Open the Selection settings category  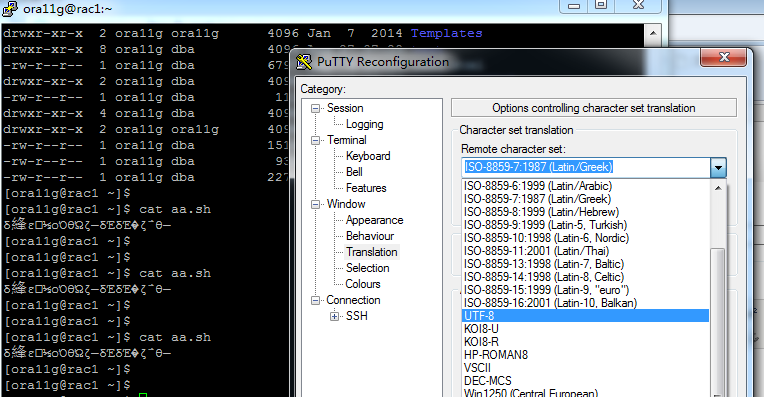[367, 268]
